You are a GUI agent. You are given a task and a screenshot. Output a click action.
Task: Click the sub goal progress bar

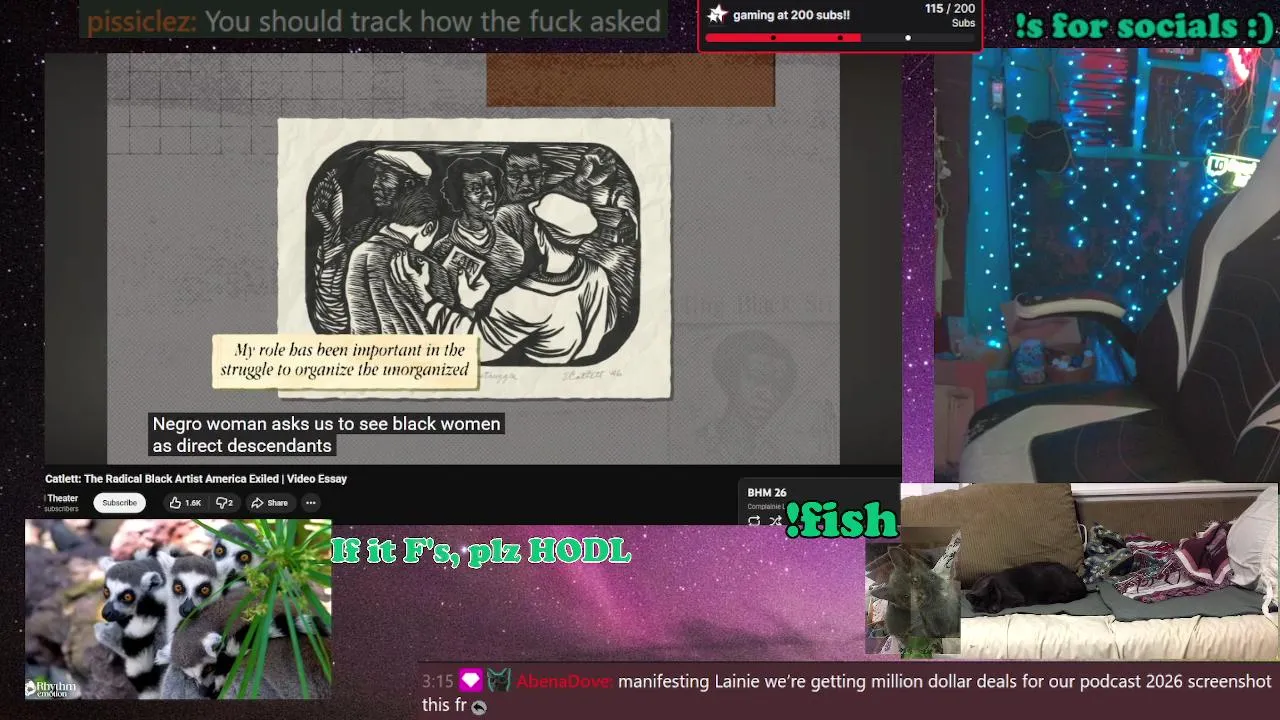pyautogui.click(x=840, y=38)
